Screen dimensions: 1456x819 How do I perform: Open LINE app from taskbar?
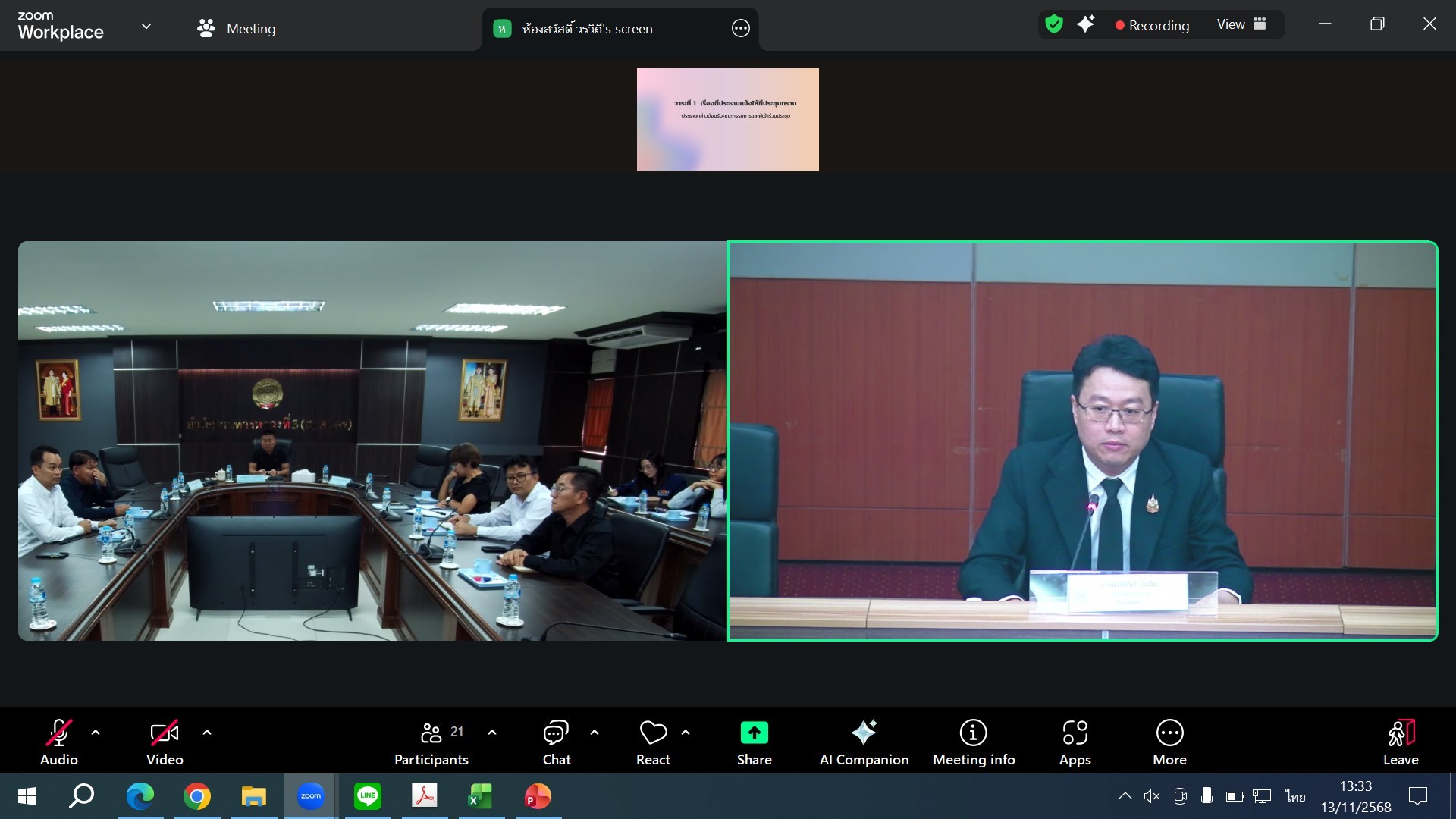pos(368,796)
